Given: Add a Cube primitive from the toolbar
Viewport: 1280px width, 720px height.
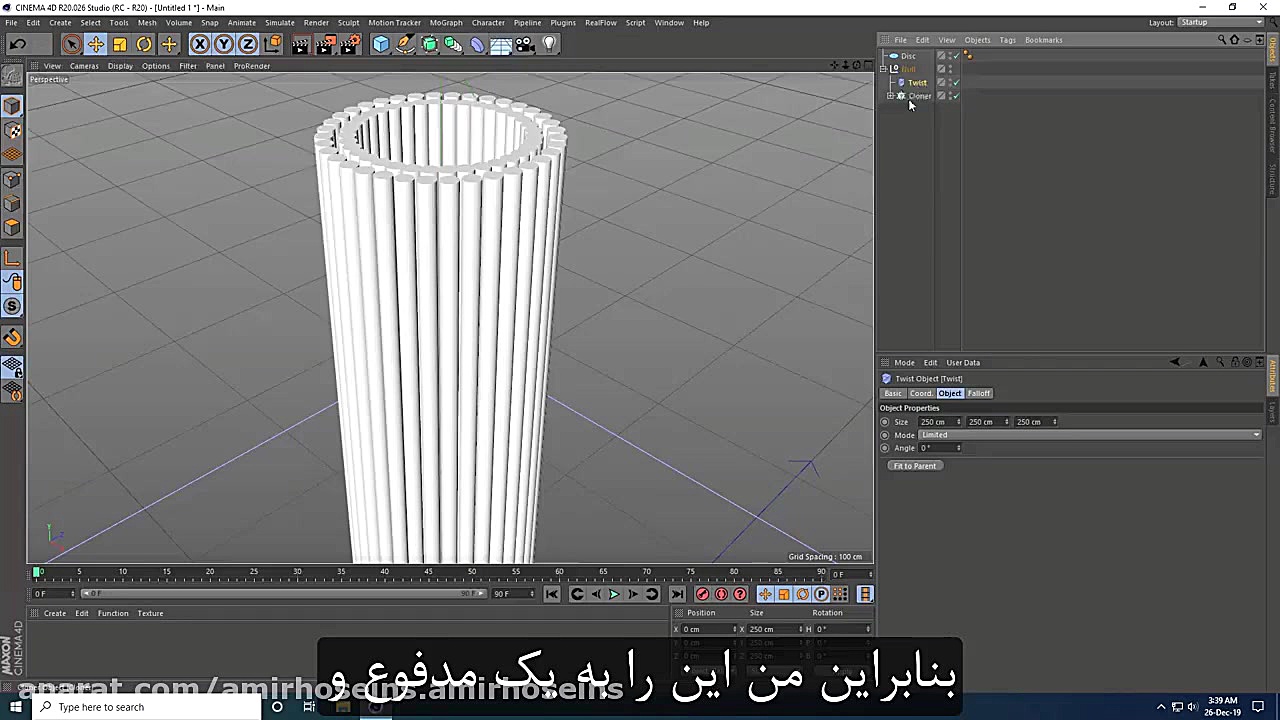Looking at the screenshot, I should tap(380, 43).
